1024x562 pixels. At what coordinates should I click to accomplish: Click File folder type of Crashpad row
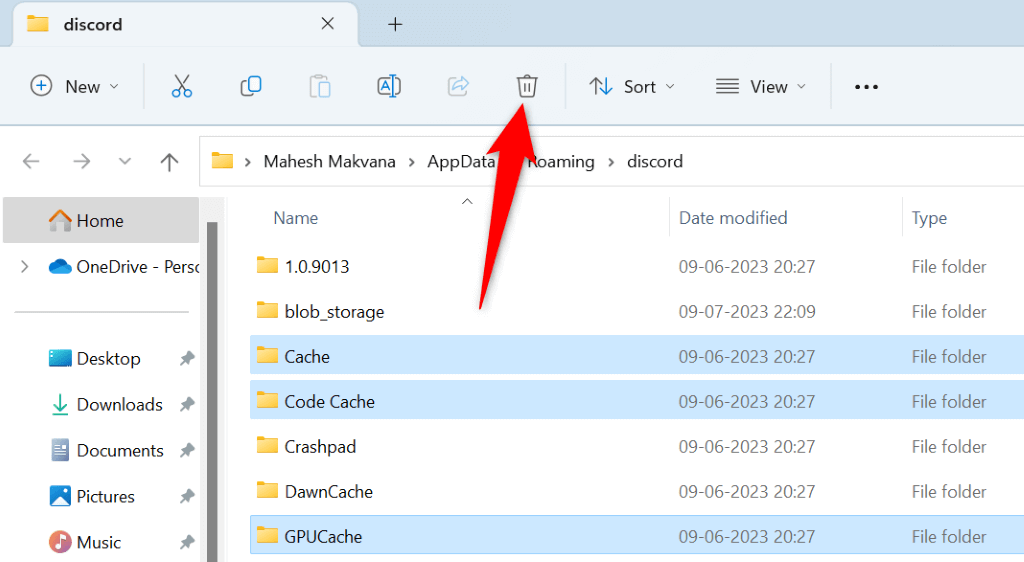(x=949, y=446)
